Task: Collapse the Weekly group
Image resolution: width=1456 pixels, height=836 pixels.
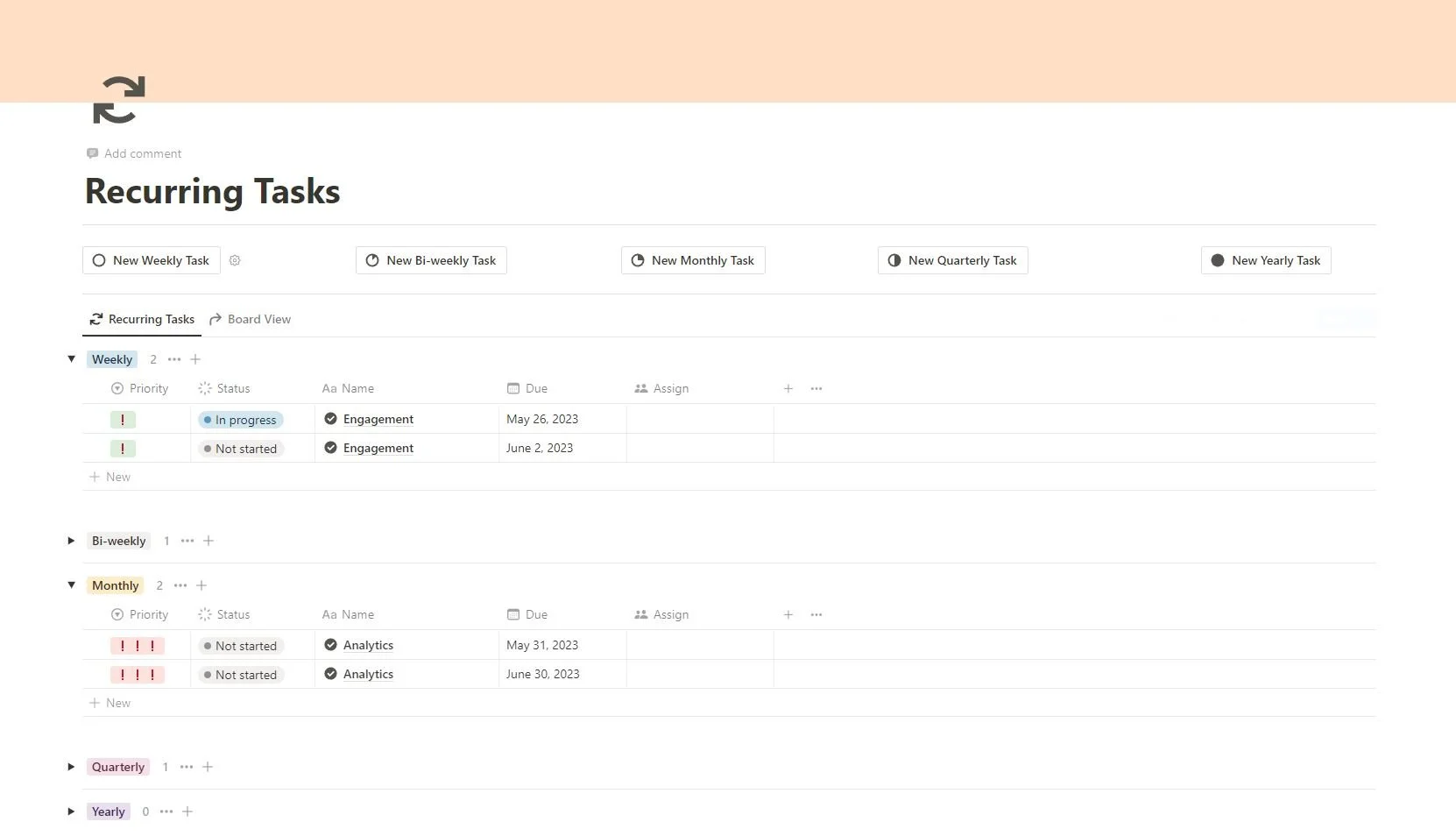Action: [x=72, y=358]
